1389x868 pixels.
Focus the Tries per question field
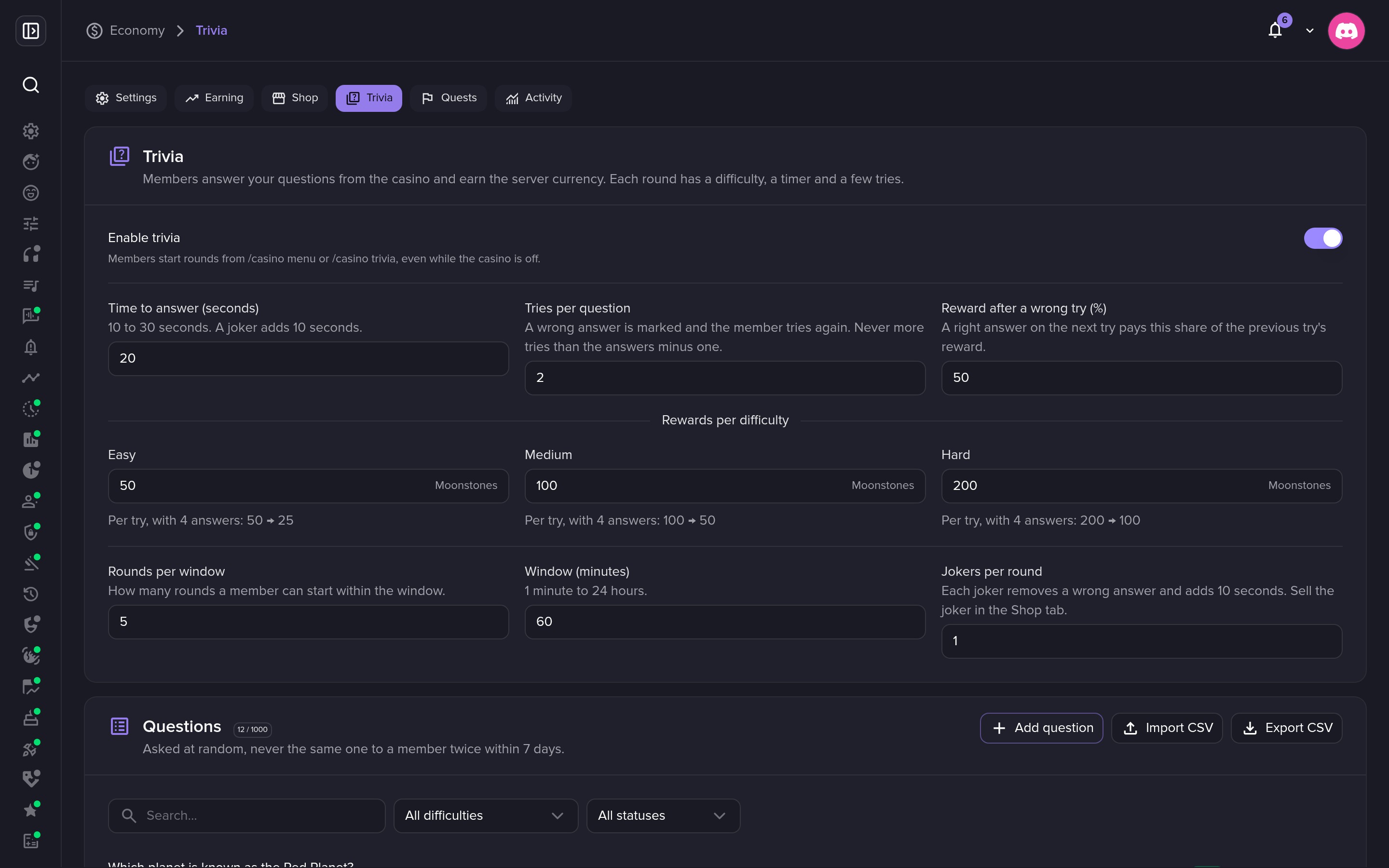click(x=725, y=378)
